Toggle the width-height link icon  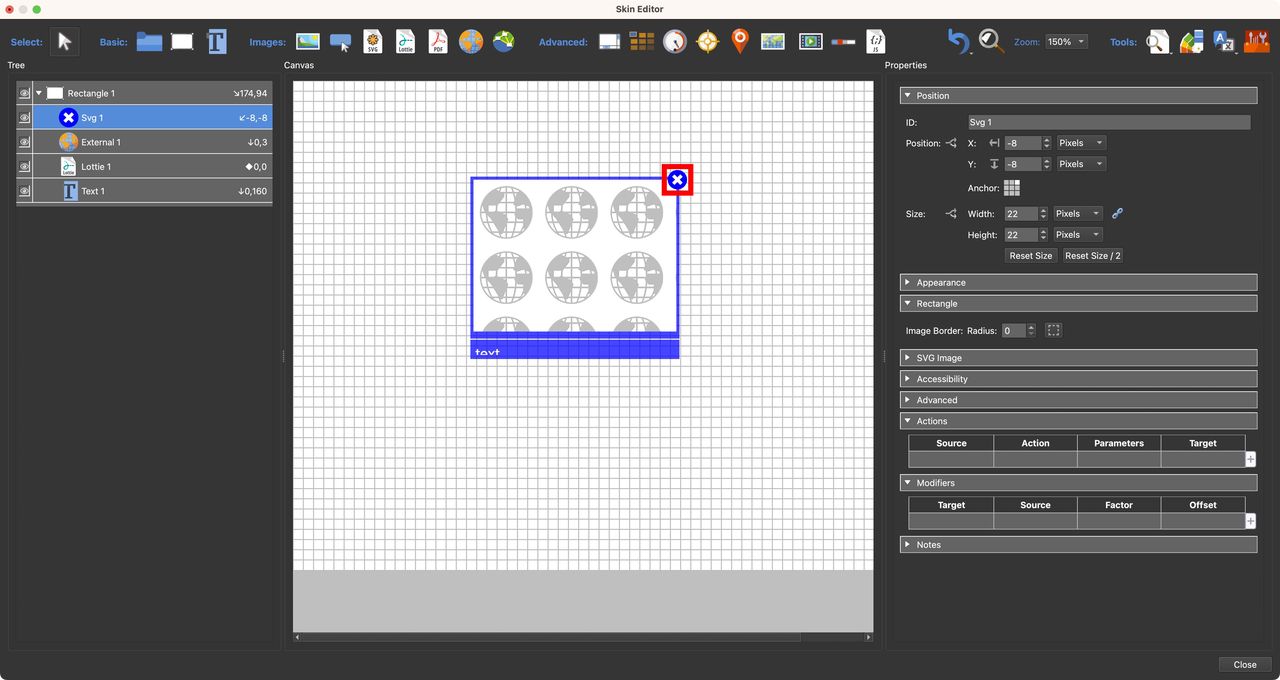point(1118,213)
